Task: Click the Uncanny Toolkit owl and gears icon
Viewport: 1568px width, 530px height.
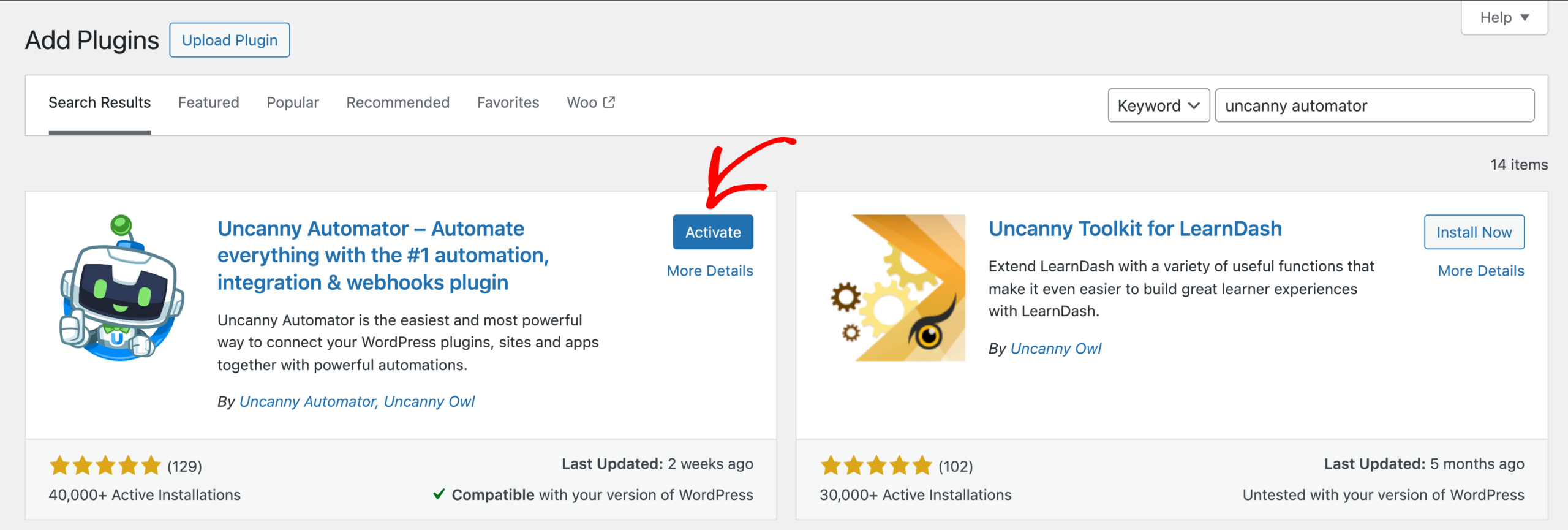Action: (x=898, y=287)
